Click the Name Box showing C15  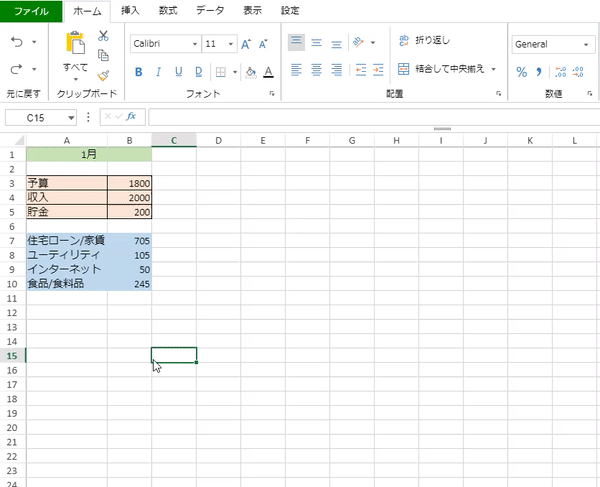[40, 117]
